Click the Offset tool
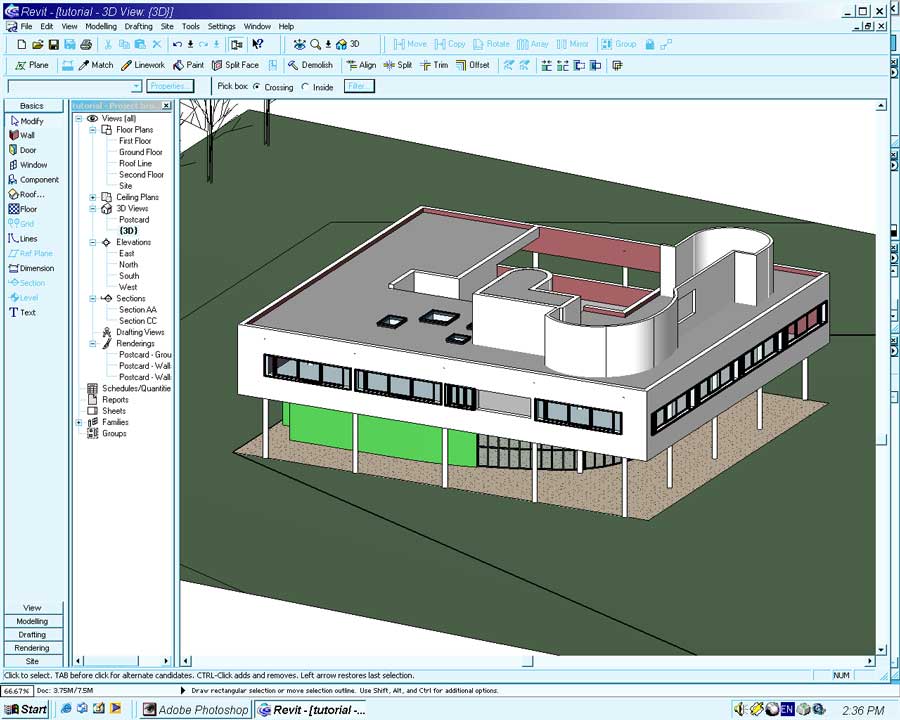The height and width of the screenshot is (720, 900). [472, 65]
